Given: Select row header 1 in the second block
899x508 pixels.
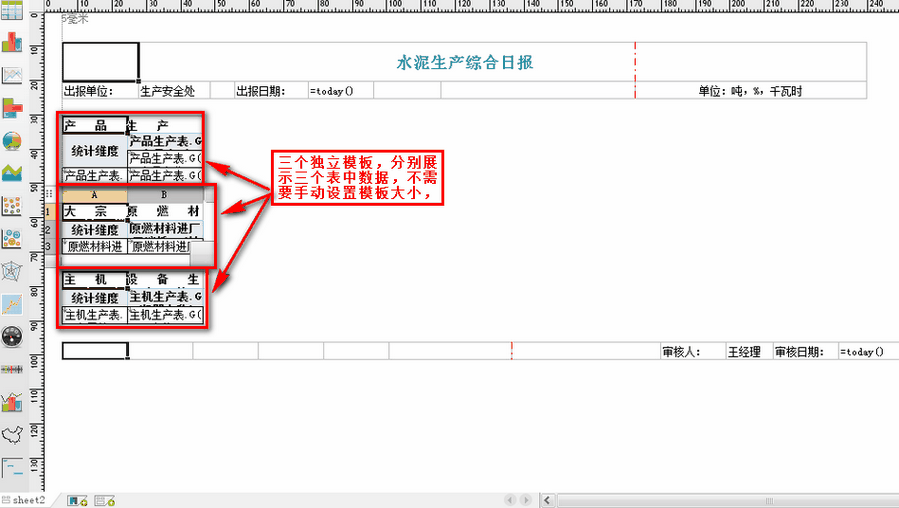Looking at the screenshot, I should (x=48, y=212).
